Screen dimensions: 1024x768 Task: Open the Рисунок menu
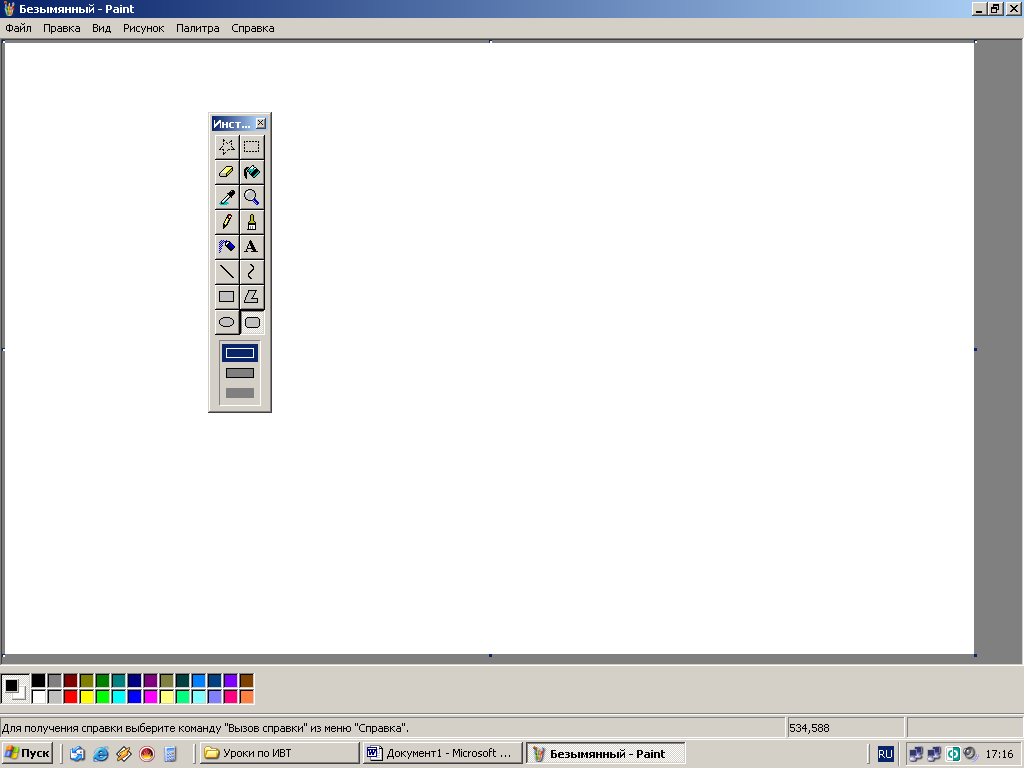[x=143, y=28]
